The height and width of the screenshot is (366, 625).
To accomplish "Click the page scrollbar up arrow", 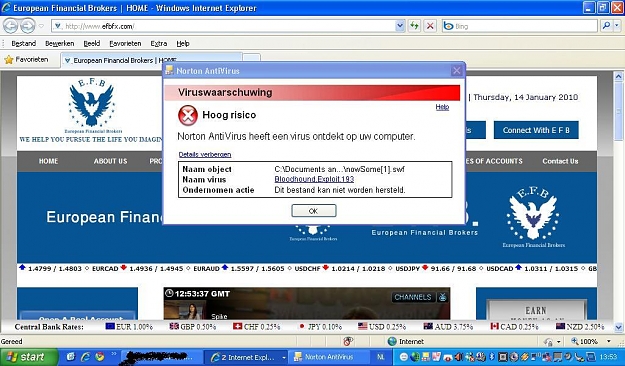I will click(x=618, y=76).
